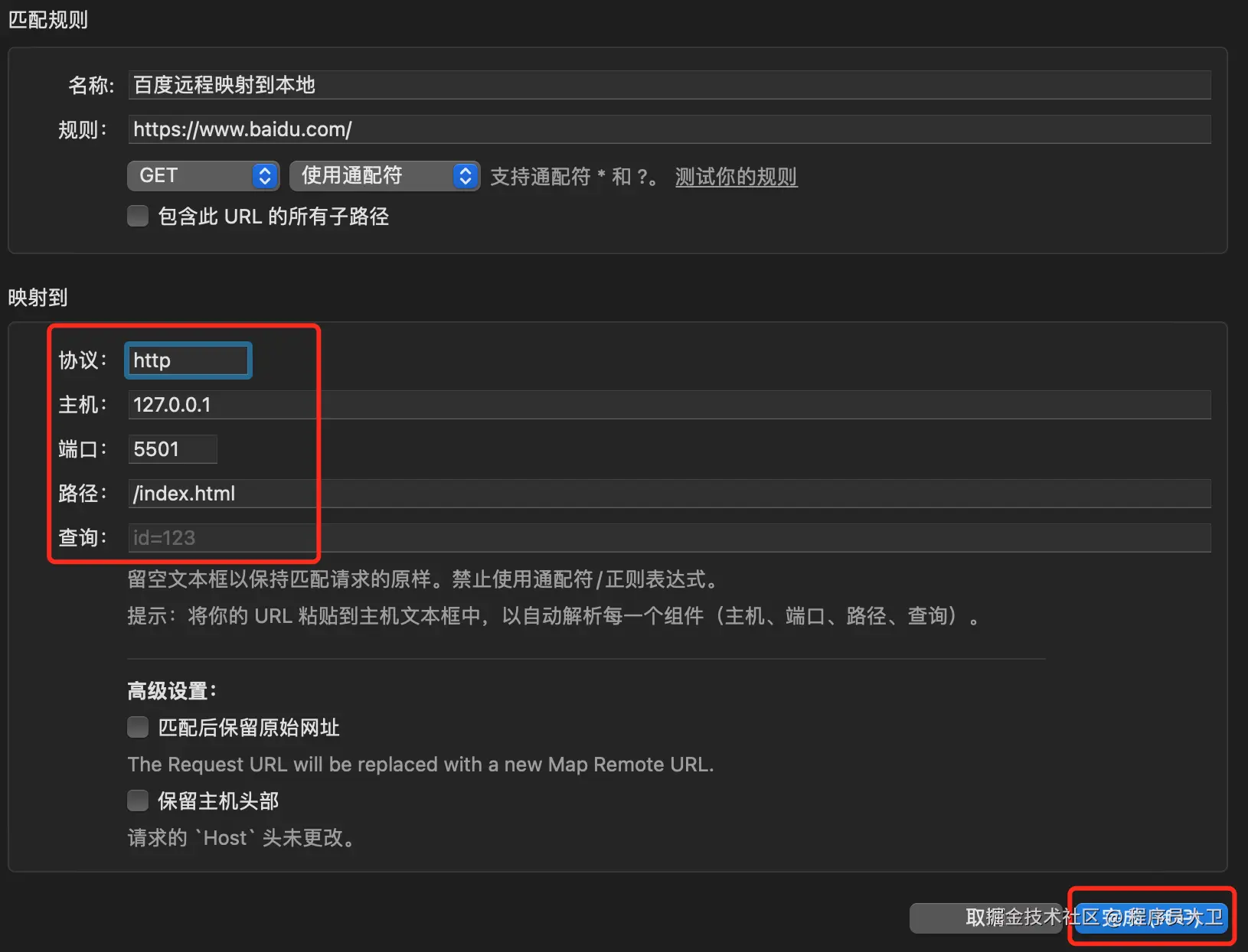This screenshot has height=952, width=1248.
Task: Click the blue confirm button
Action: (1150, 917)
